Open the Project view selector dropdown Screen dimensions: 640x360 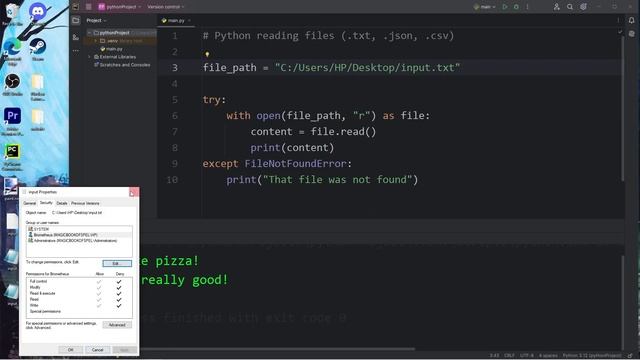96,20
